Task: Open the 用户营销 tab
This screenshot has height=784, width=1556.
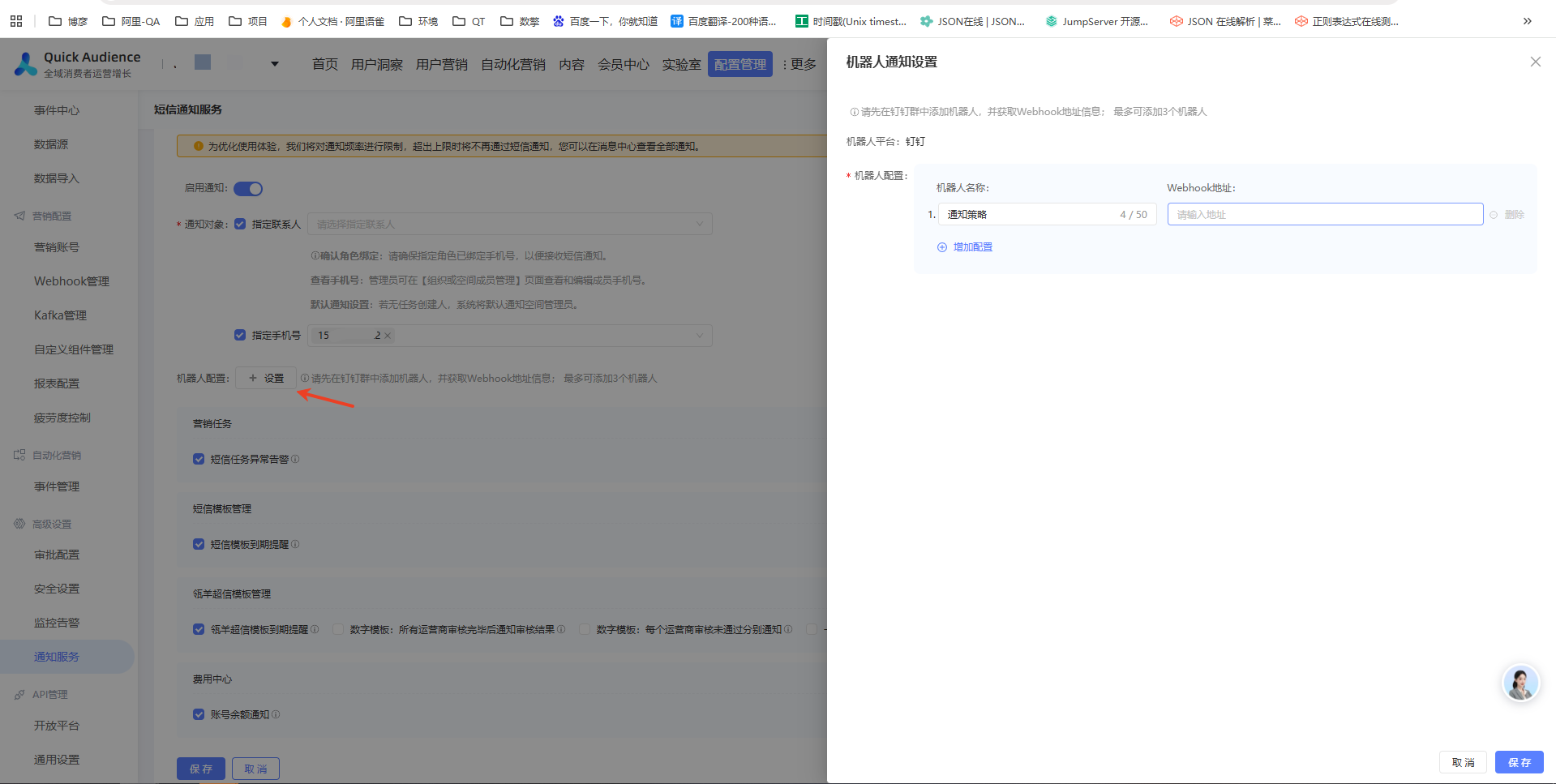Action: [442, 64]
